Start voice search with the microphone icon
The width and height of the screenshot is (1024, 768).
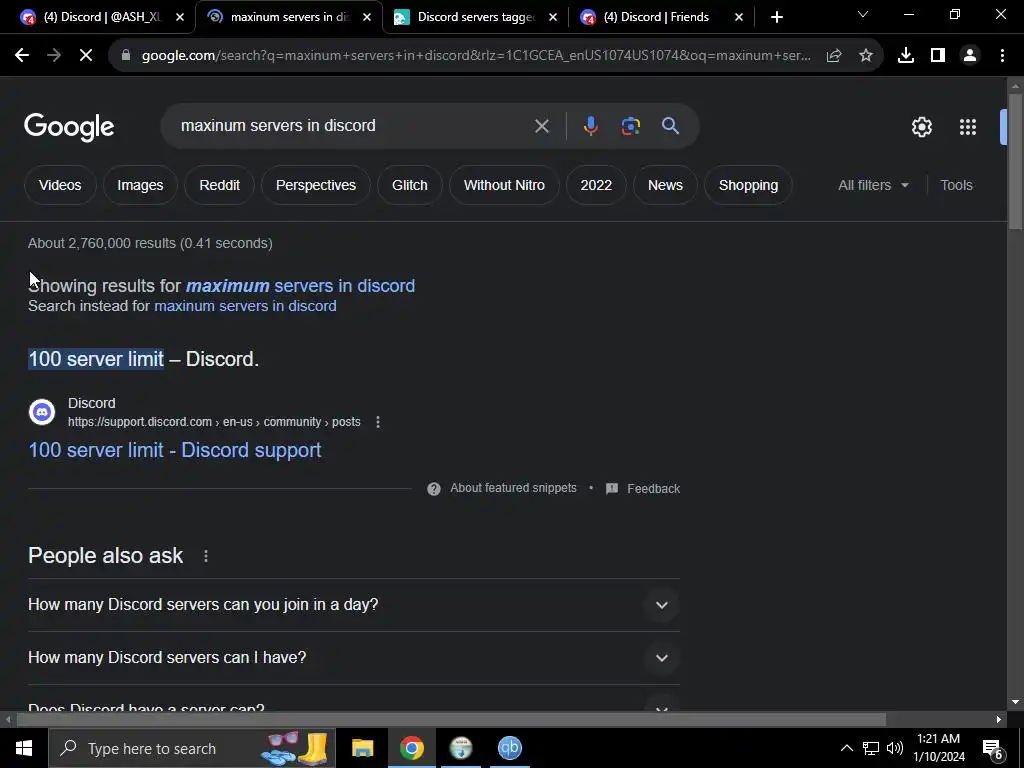point(590,125)
